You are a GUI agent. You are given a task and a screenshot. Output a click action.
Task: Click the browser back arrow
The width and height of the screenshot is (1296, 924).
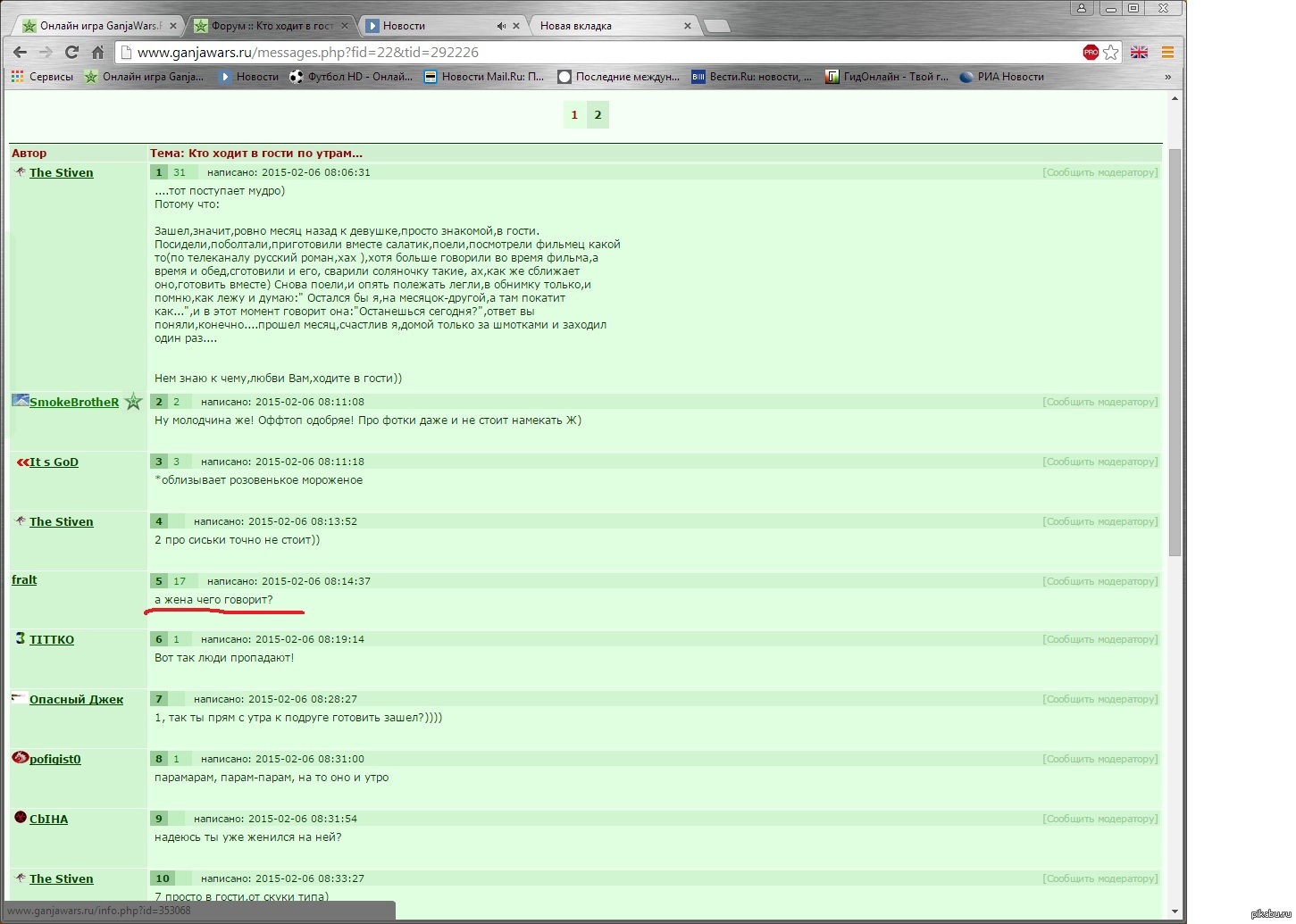(20, 53)
